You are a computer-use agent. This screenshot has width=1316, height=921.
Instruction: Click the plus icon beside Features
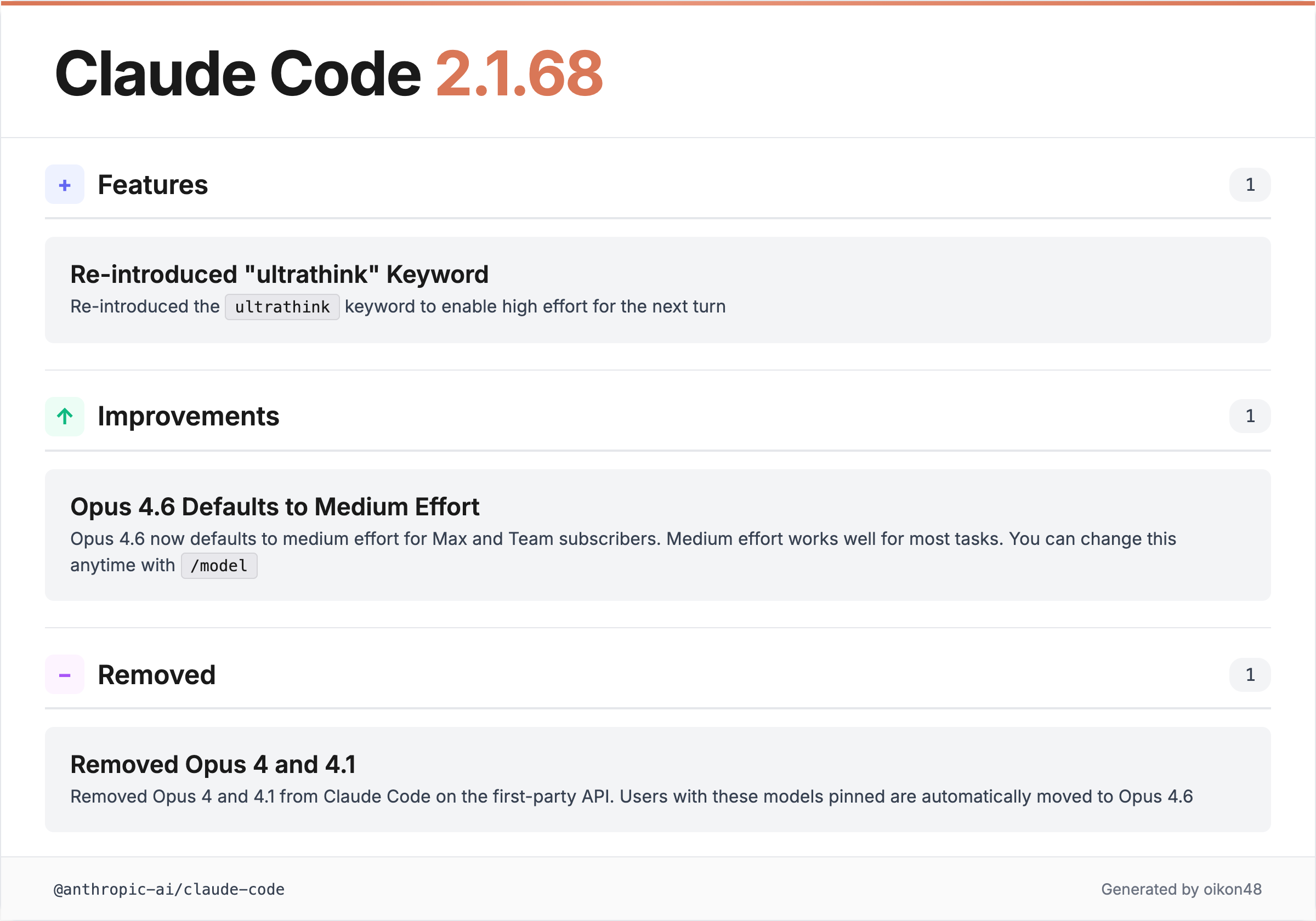65,185
